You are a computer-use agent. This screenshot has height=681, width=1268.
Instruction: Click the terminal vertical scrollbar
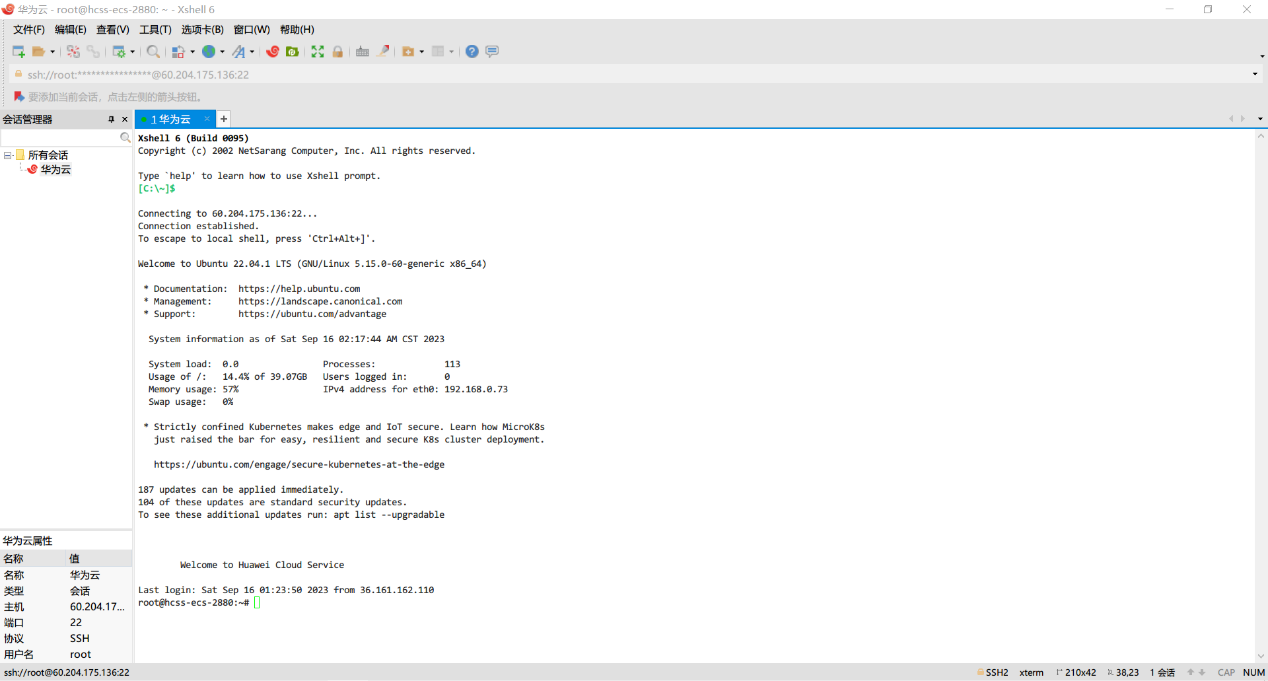(1260, 396)
